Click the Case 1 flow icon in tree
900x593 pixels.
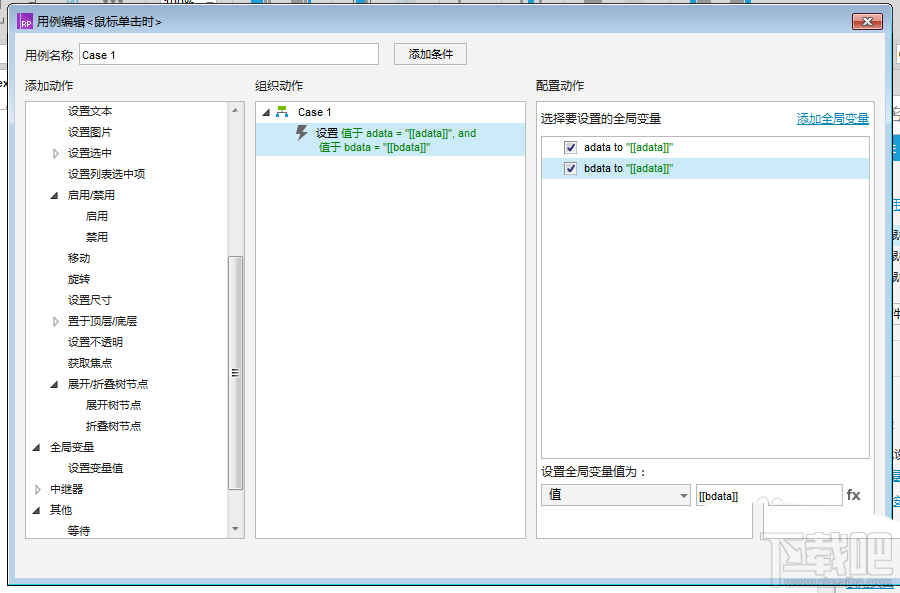[x=282, y=112]
